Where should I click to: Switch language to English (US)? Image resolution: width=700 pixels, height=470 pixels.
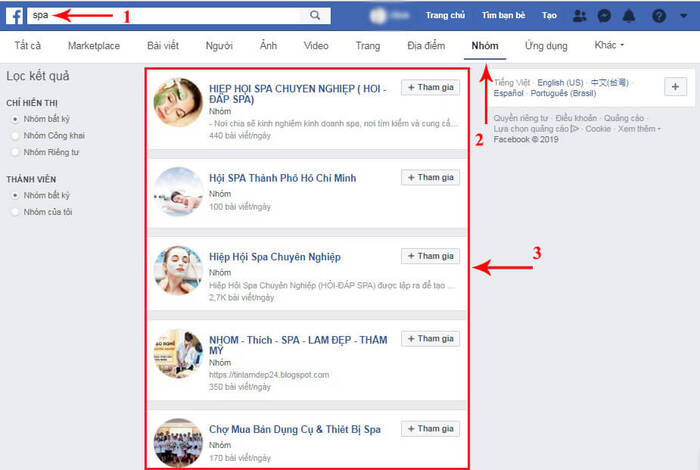click(560, 83)
